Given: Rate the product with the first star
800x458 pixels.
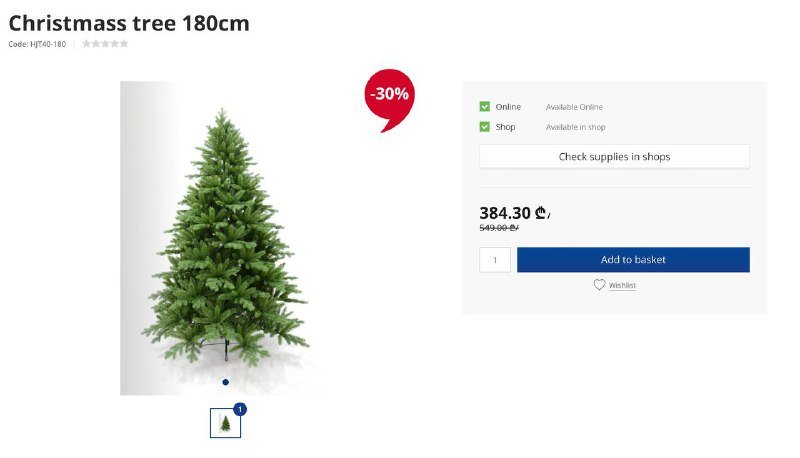Looking at the screenshot, I should [86, 44].
